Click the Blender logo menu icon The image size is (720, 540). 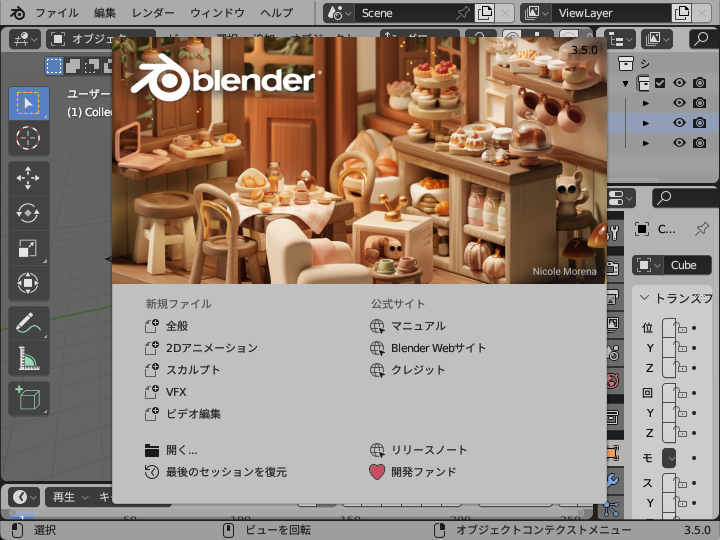click(x=17, y=12)
